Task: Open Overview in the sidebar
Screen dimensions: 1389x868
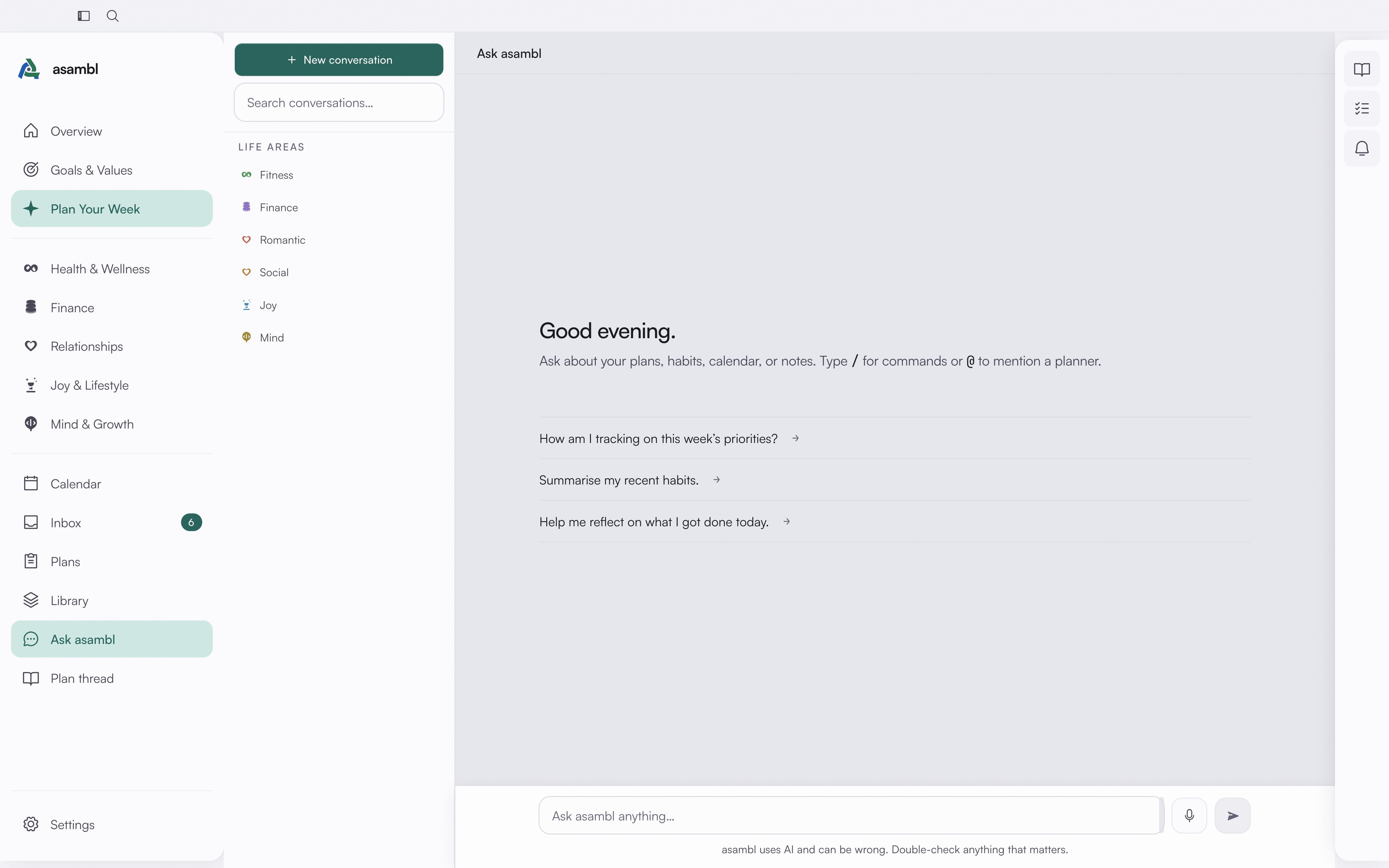Action: (112, 131)
